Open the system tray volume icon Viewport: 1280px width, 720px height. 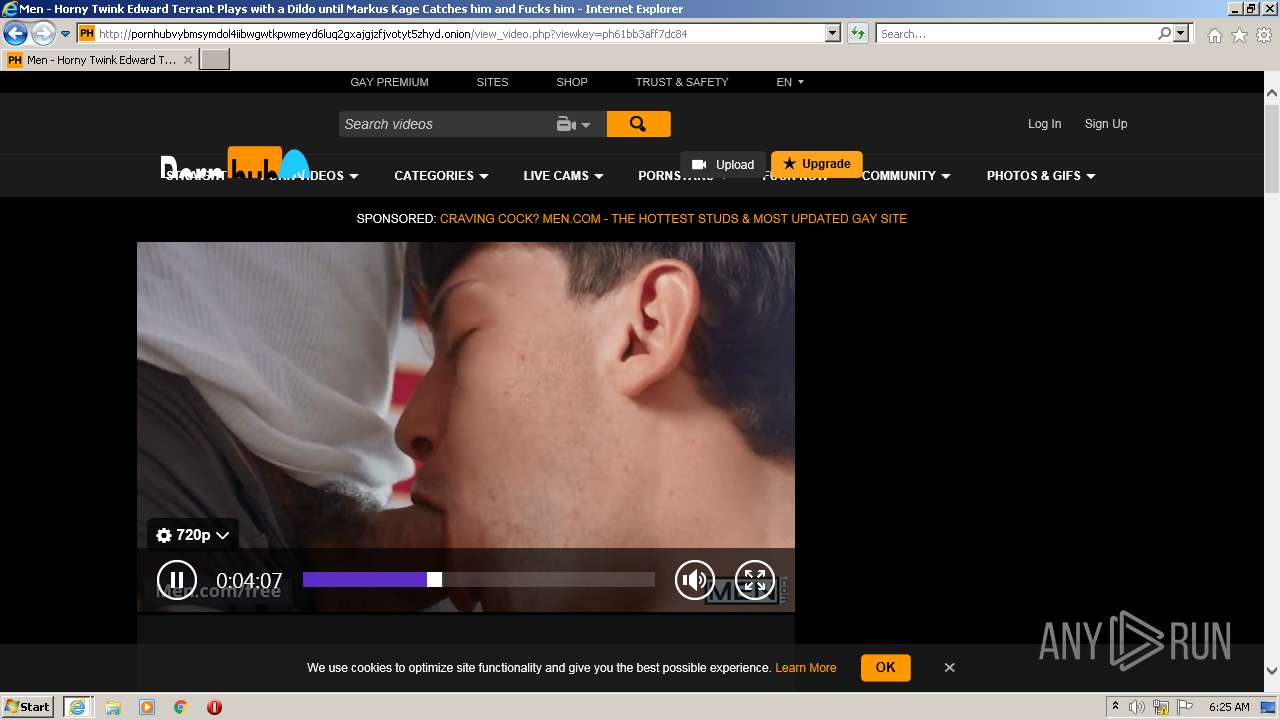1138,707
